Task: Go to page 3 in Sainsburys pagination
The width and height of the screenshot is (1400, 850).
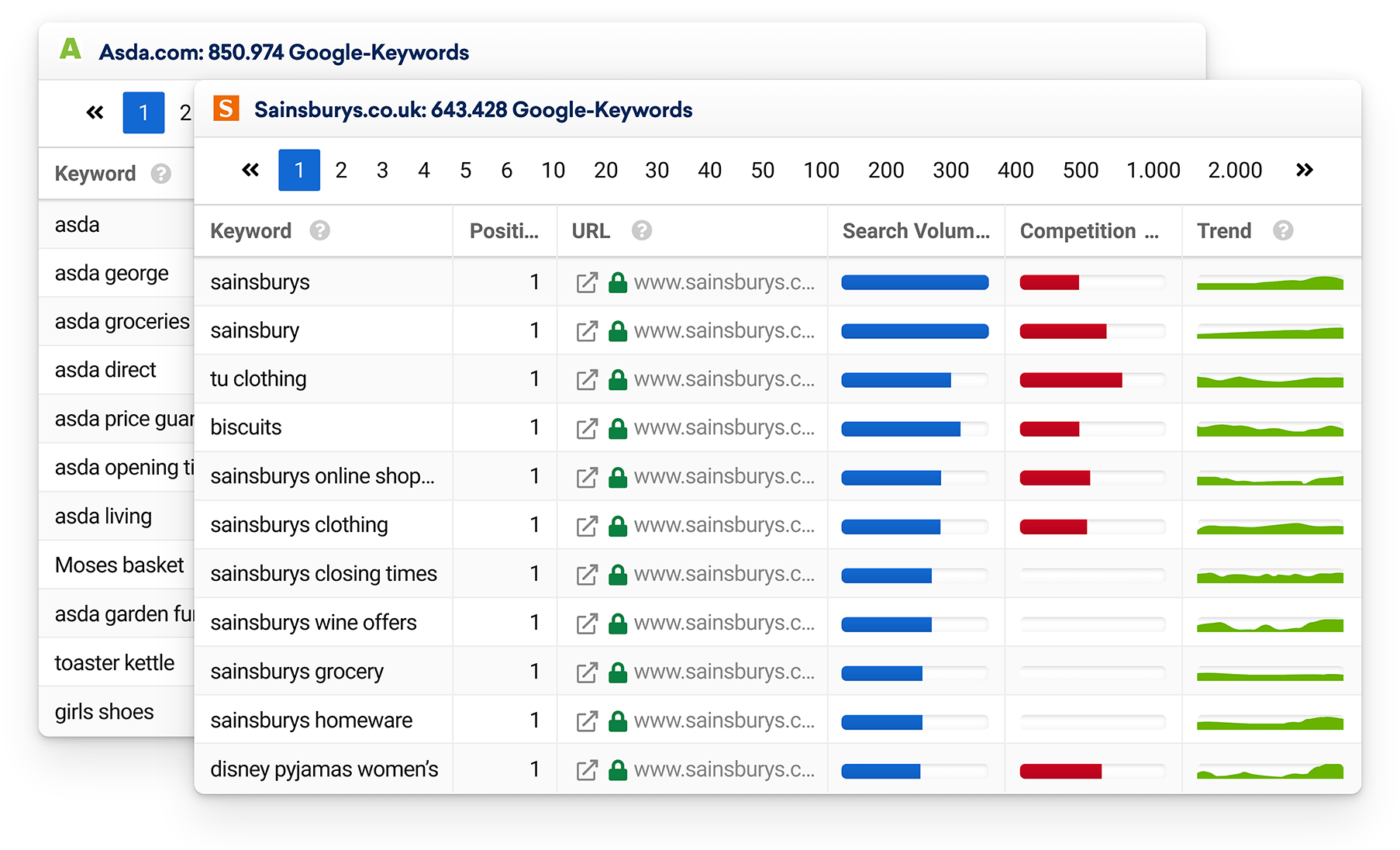Action: pos(382,170)
